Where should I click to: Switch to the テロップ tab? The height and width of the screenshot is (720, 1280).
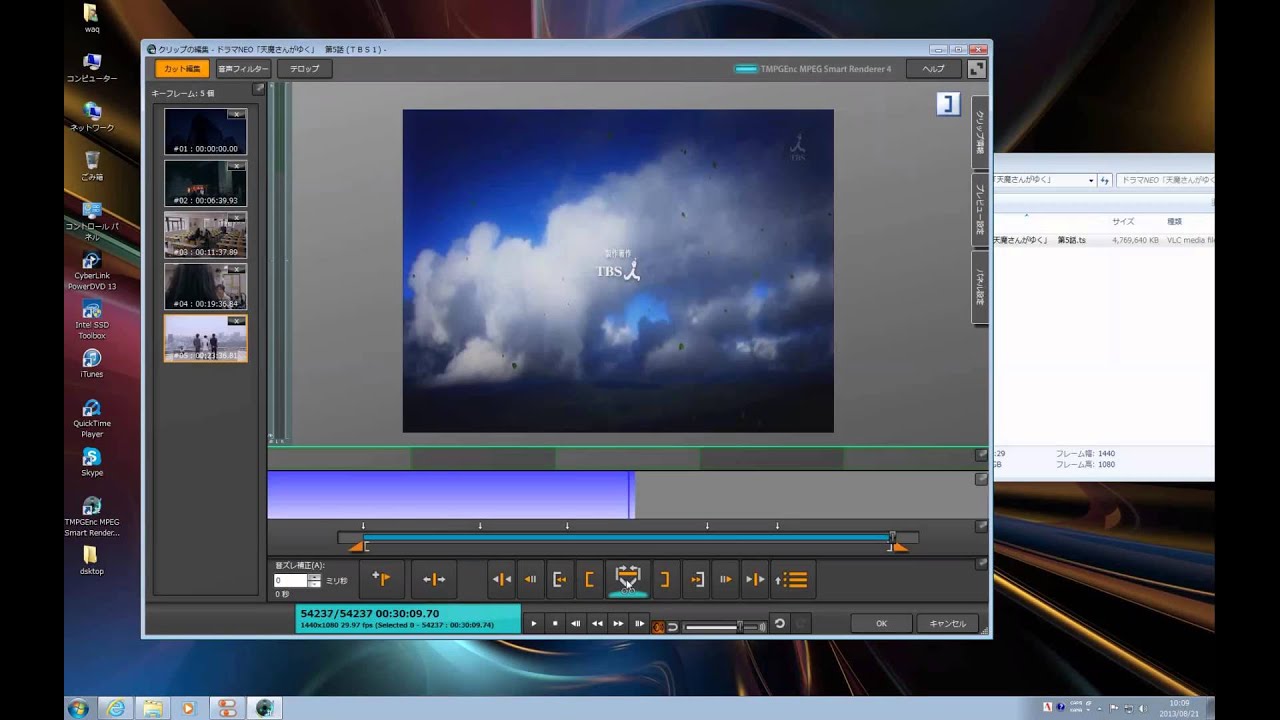pyautogui.click(x=305, y=69)
